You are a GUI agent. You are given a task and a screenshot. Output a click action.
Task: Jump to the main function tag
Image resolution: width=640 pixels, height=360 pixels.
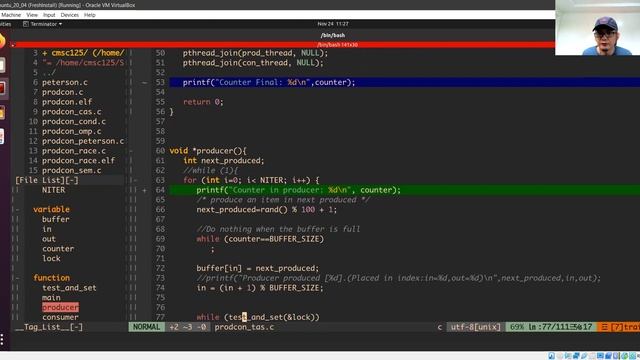pos(51,298)
